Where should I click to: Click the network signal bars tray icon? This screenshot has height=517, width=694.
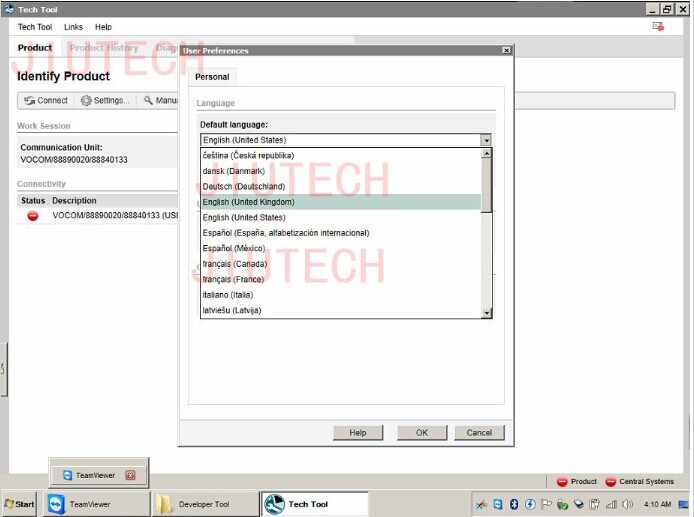point(612,504)
